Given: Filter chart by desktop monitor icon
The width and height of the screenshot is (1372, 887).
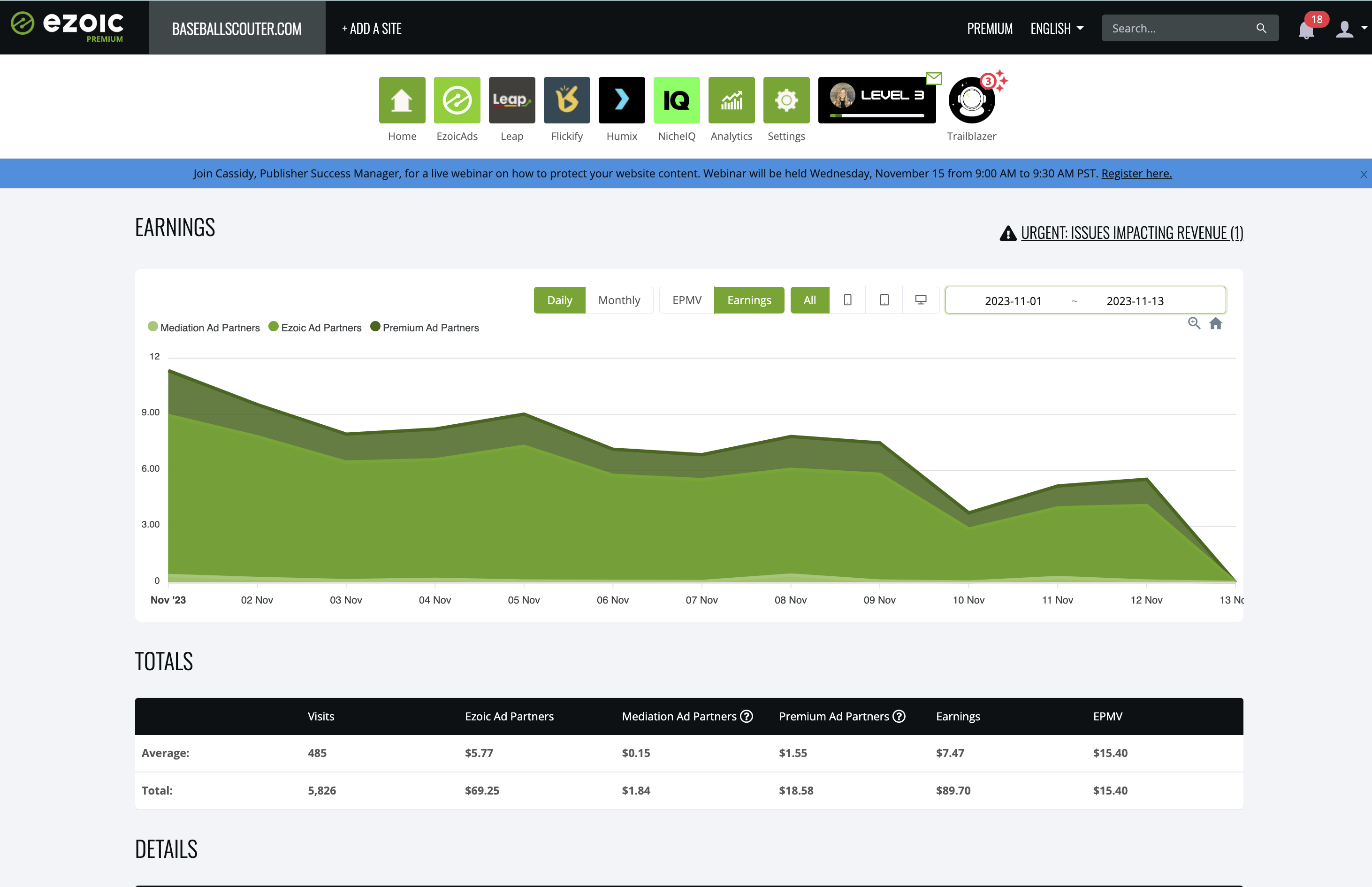Looking at the screenshot, I should pyautogui.click(x=921, y=300).
